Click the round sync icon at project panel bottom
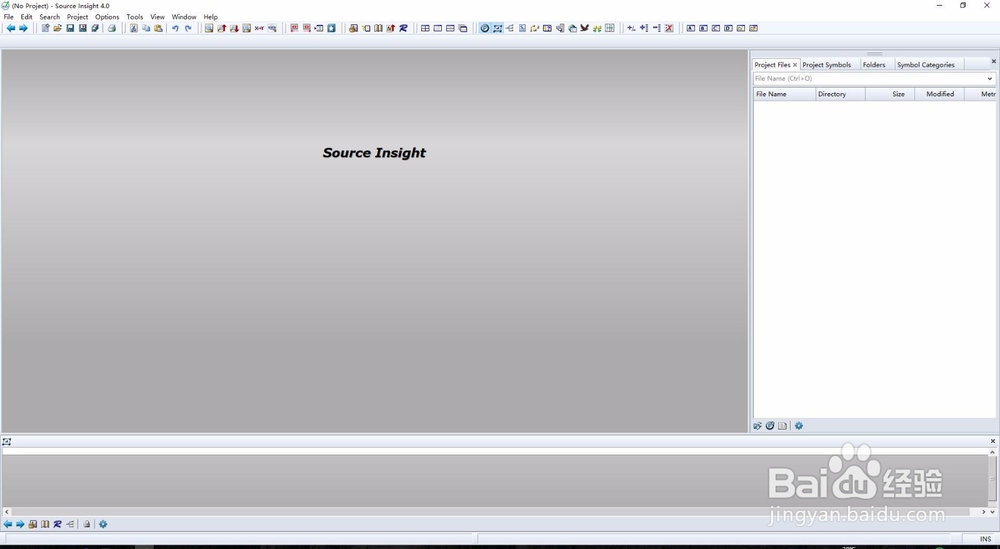This screenshot has height=549, width=1000. (x=770, y=426)
